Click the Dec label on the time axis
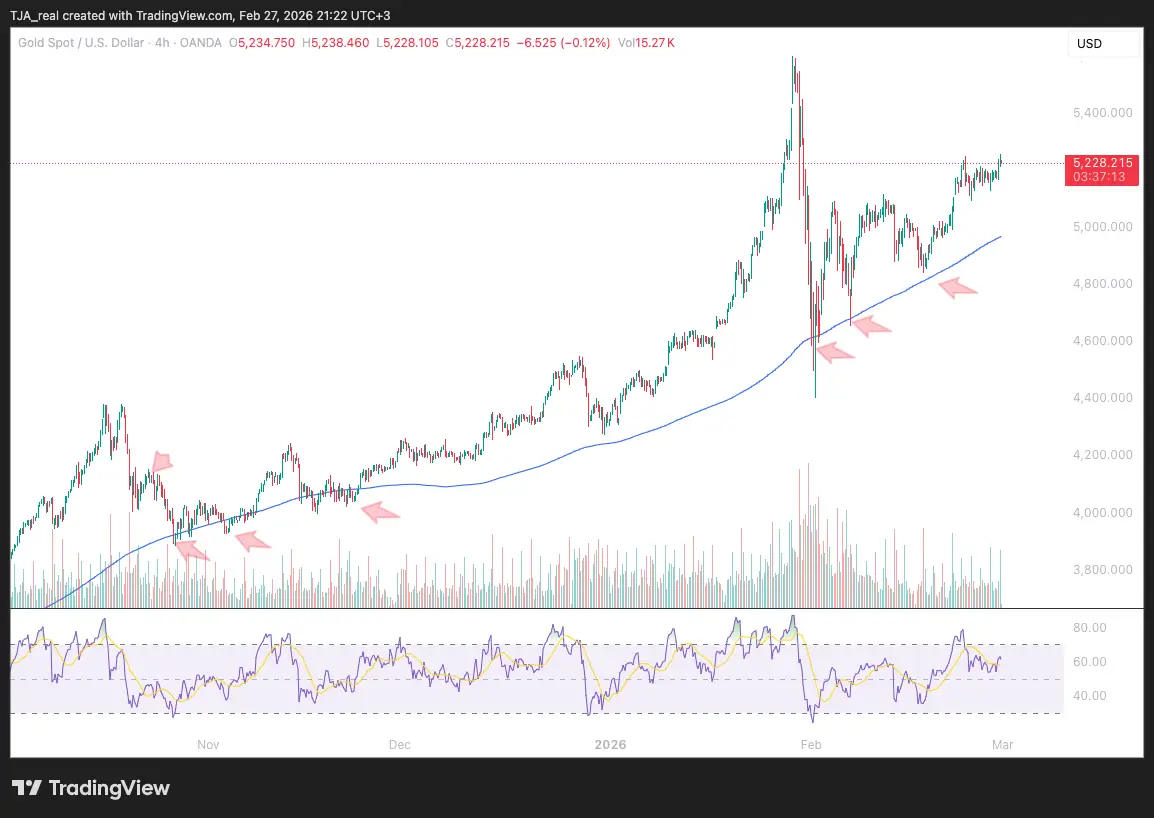Viewport: 1154px width, 818px height. [399, 744]
